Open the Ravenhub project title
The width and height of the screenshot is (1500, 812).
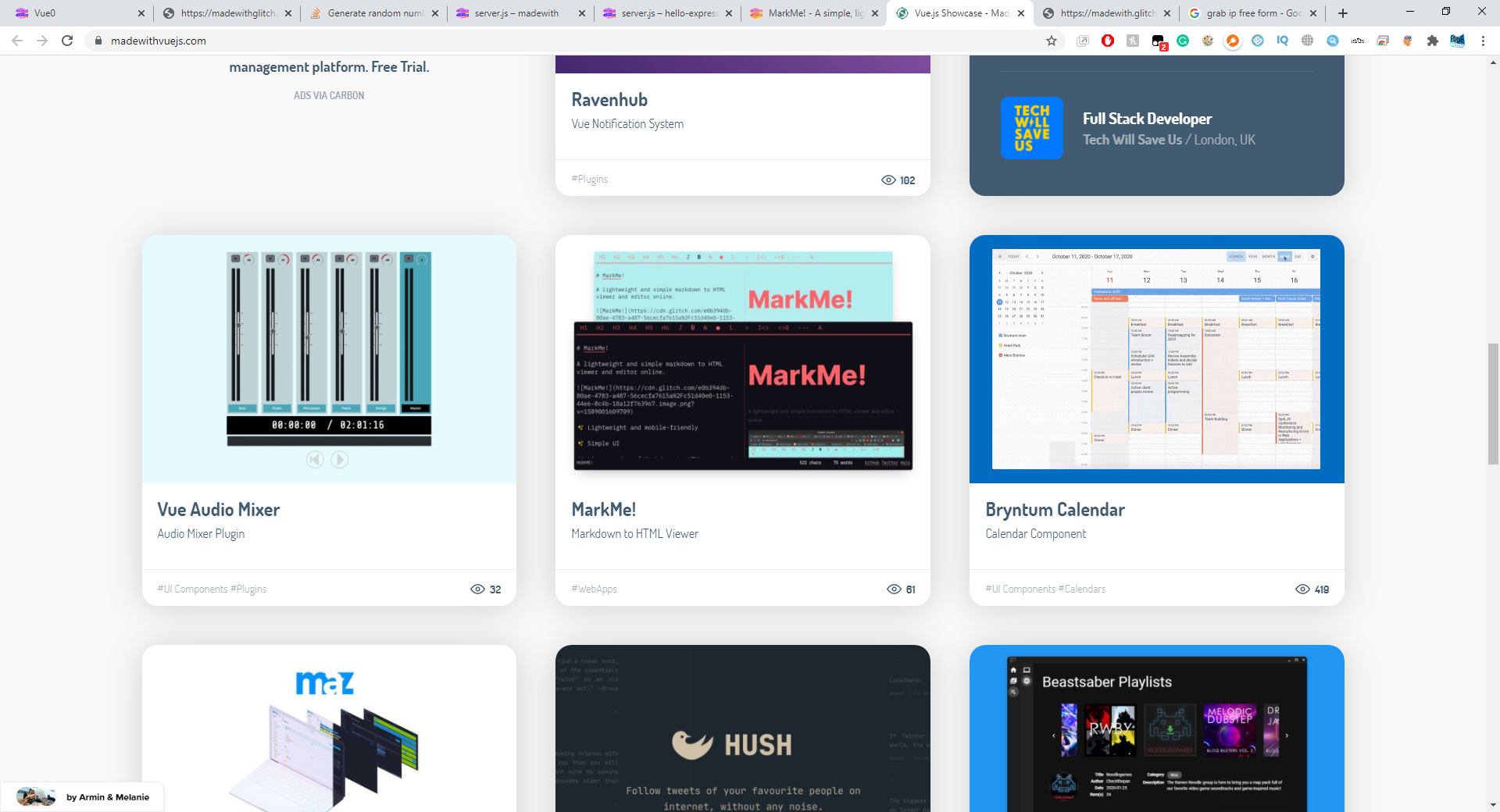(x=609, y=100)
